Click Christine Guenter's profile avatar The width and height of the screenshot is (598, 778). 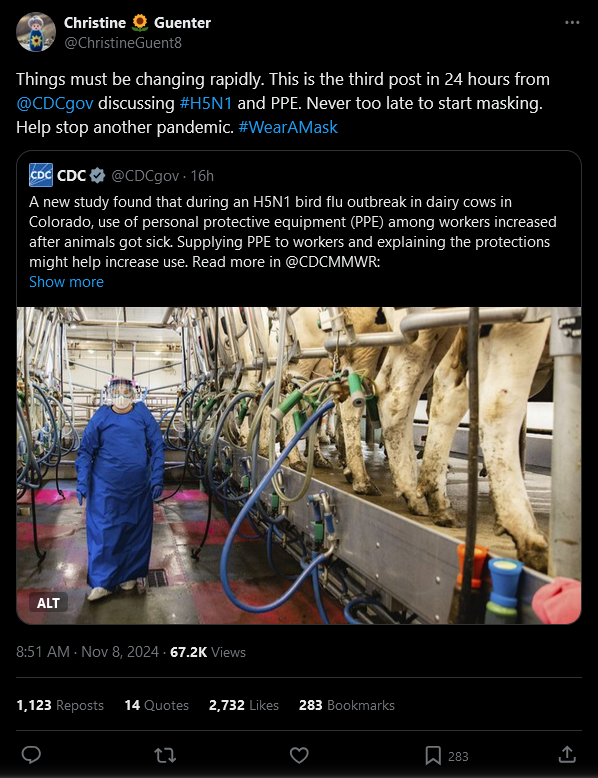(x=36, y=32)
